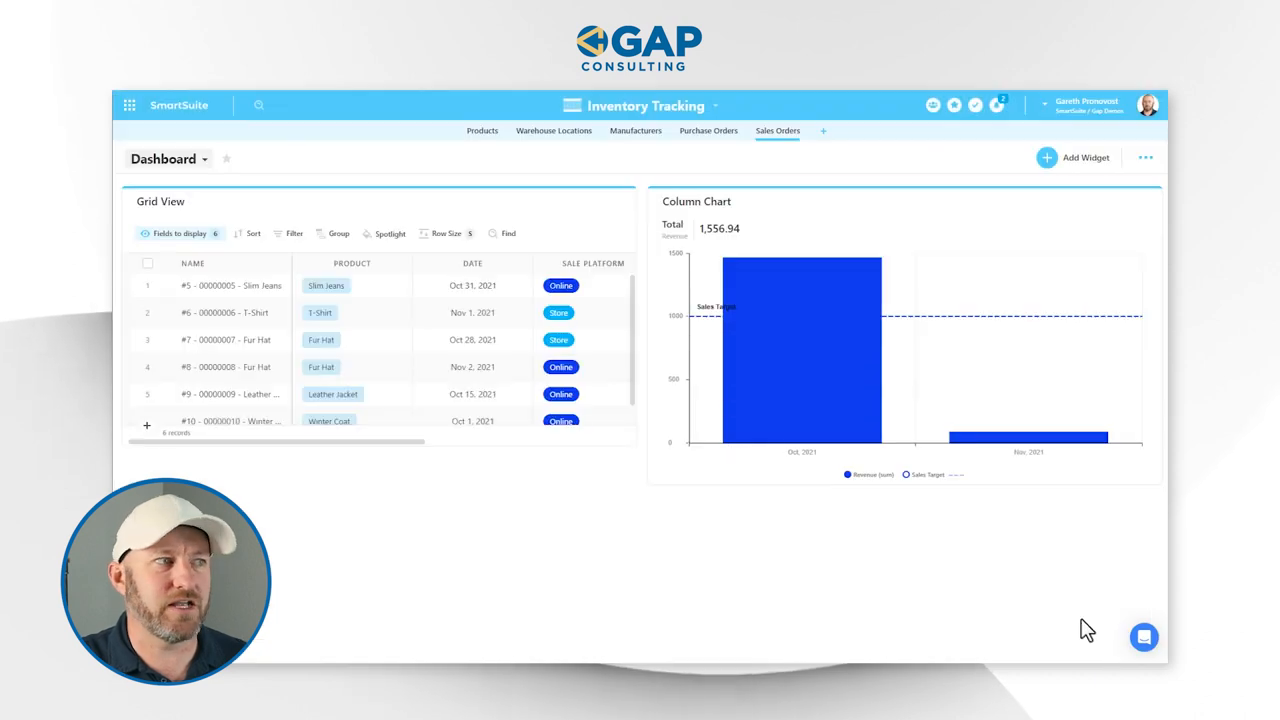Switch to Purchase Orders tab

point(709,131)
